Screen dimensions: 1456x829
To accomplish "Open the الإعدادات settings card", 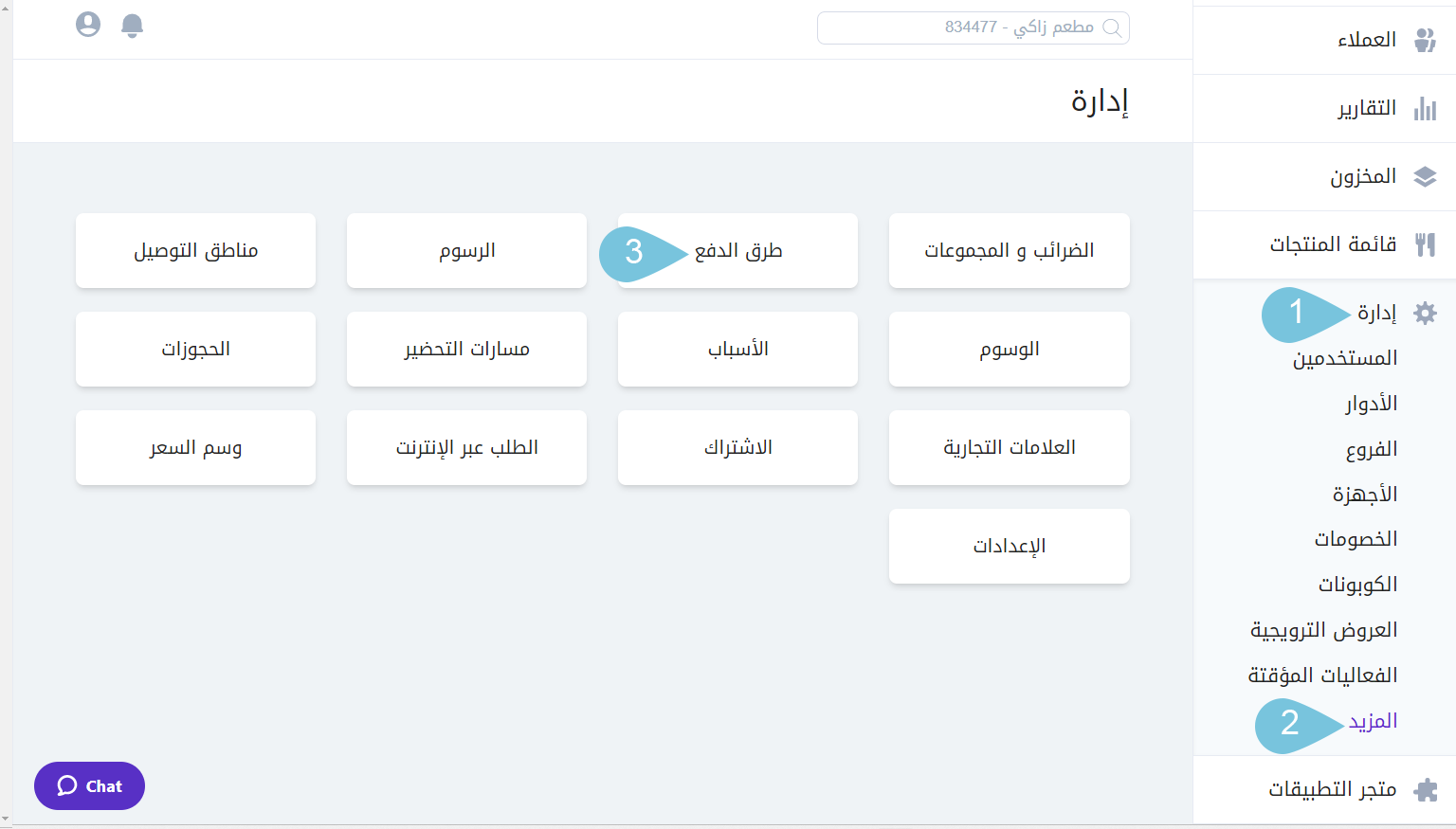I will (1009, 546).
